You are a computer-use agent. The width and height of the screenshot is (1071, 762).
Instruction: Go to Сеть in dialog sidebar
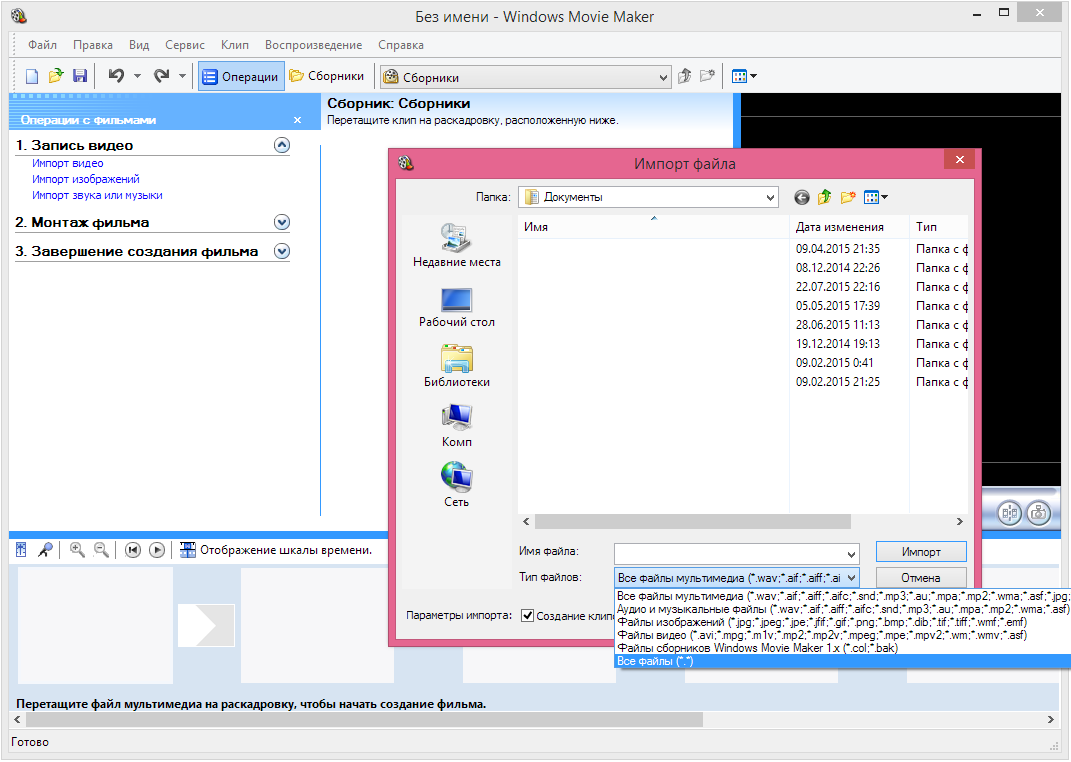456,485
